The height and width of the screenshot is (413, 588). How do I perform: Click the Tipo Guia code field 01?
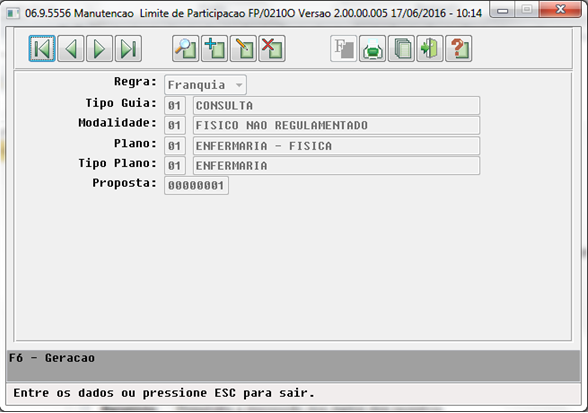pyautogui.click(x=175, y=105)
